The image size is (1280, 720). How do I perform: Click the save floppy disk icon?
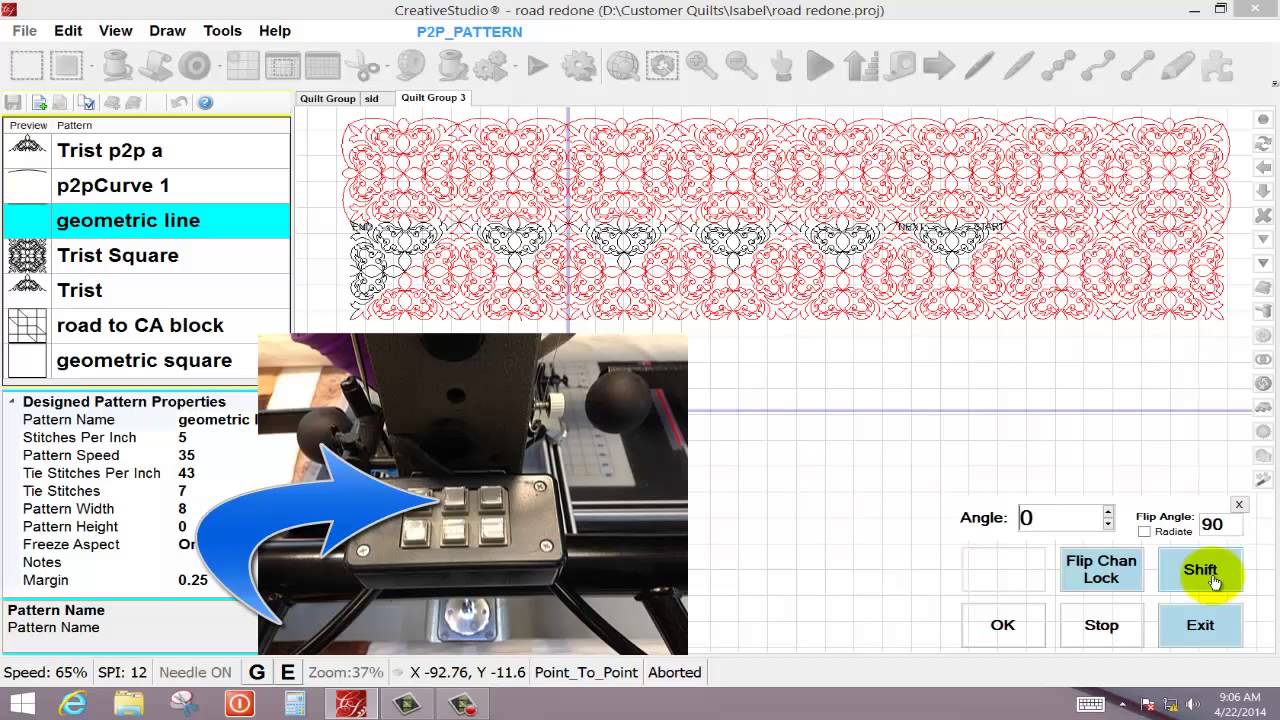pyautogui.click(x=13, y=102)
